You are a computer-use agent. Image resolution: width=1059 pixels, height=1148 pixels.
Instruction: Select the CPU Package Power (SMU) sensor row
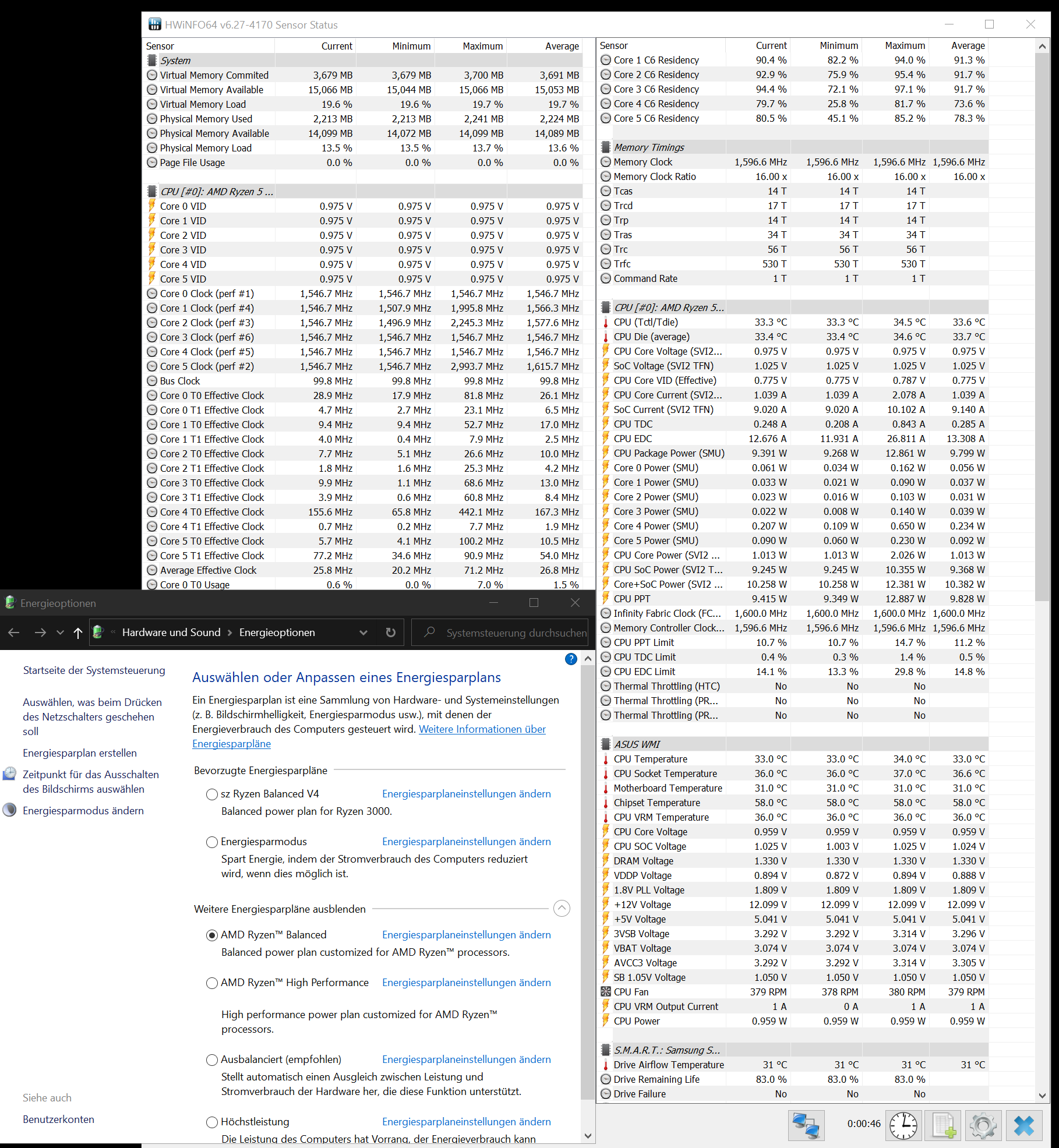pos(793,453)
